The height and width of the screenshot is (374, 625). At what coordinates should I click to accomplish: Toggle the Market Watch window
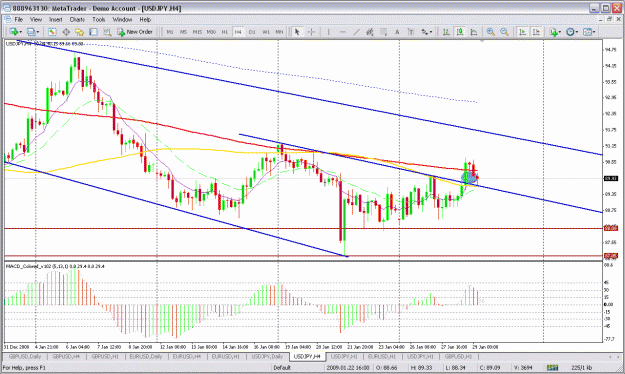pos(52,31)
